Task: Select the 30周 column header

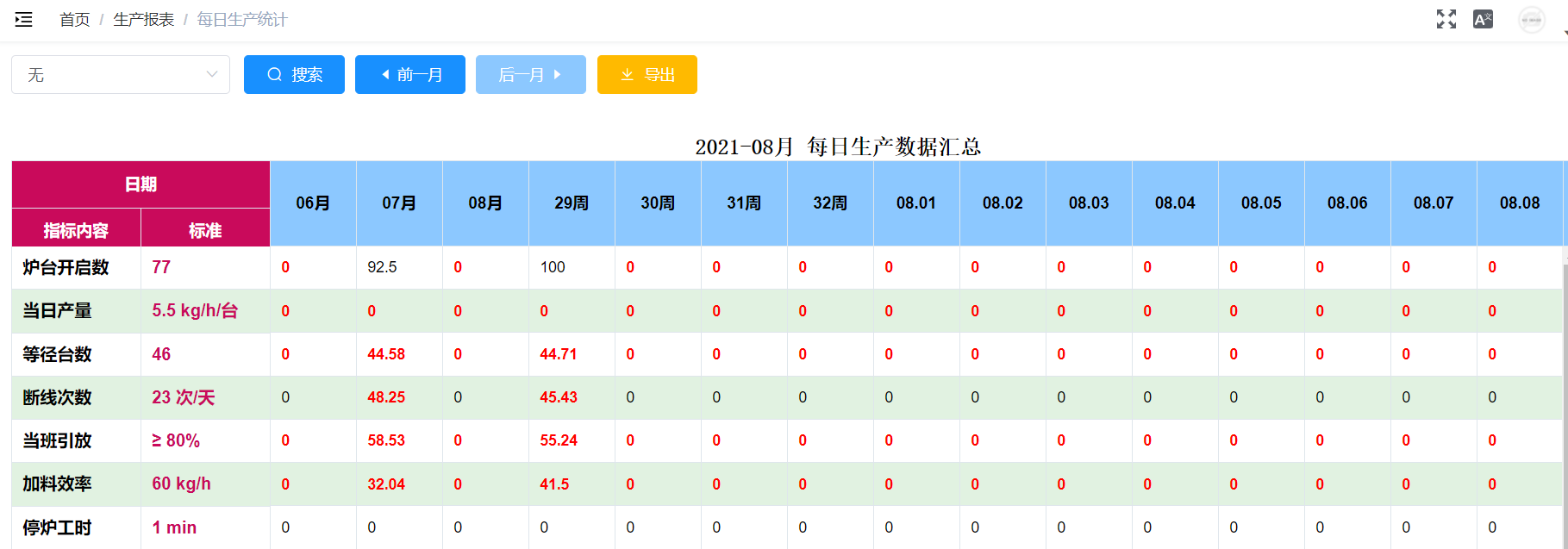Action: (x=658, y=203)
